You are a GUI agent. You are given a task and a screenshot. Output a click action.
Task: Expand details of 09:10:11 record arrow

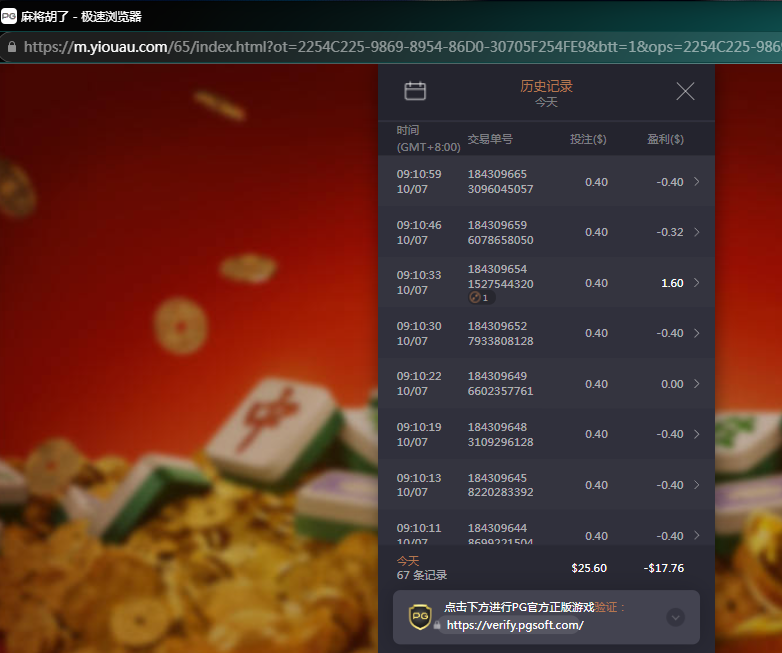coord(697,535)
